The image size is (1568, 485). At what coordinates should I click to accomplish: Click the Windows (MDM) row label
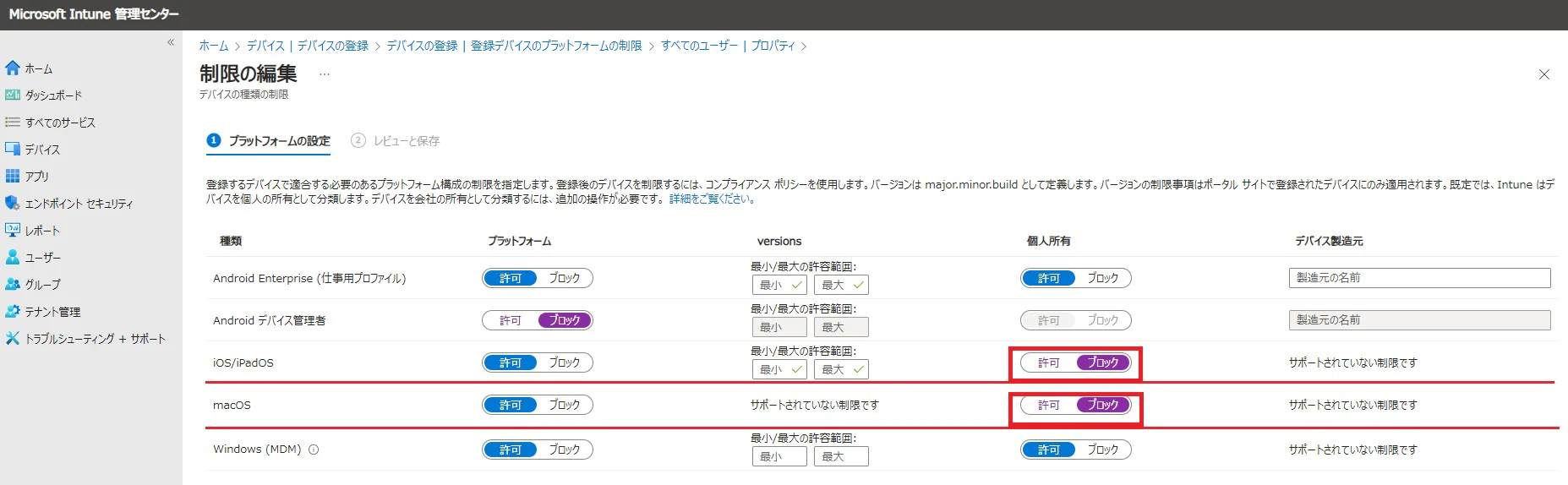(257, 450)
